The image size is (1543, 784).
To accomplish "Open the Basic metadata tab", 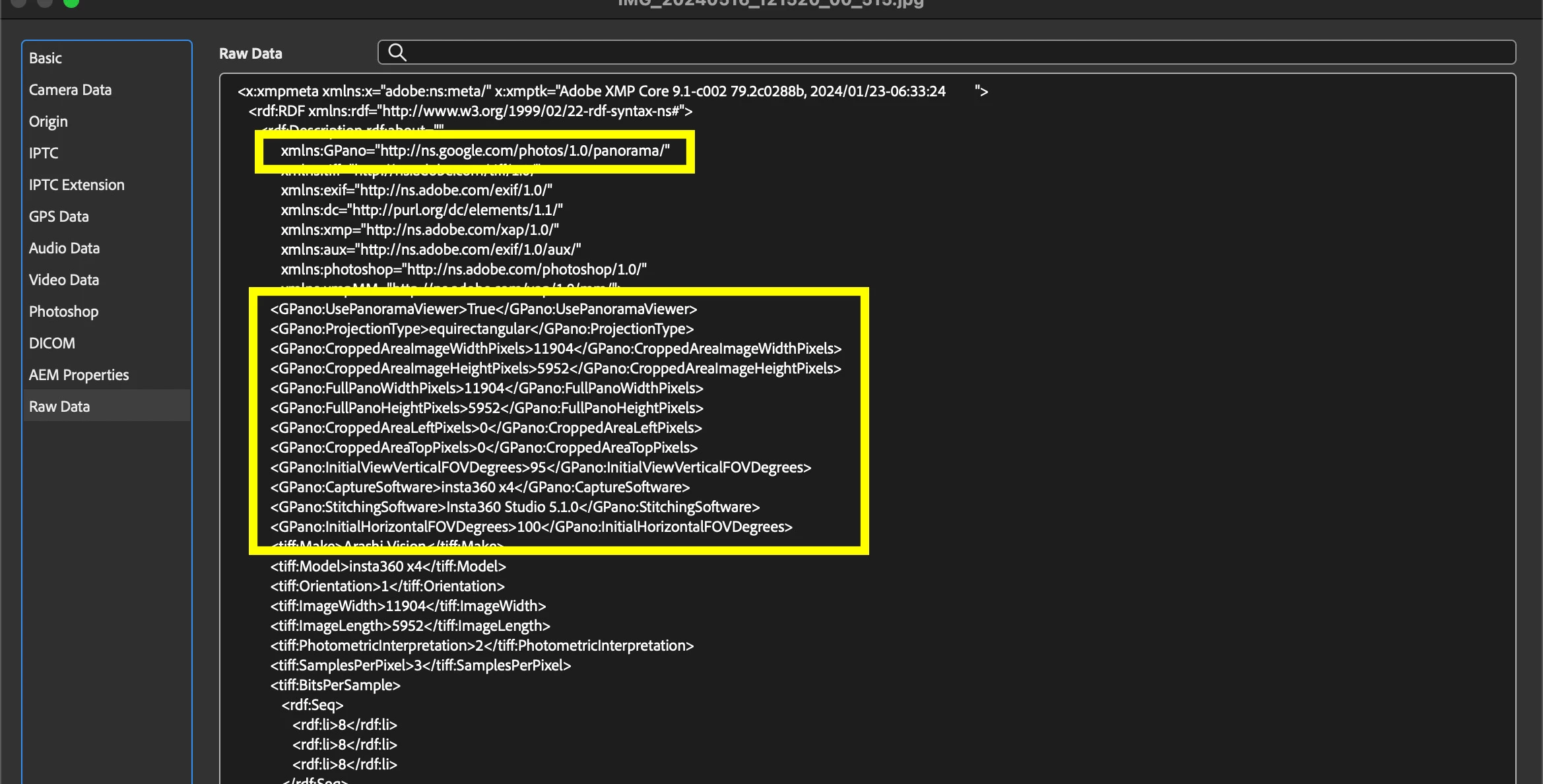I will click(x=45, y=58).
